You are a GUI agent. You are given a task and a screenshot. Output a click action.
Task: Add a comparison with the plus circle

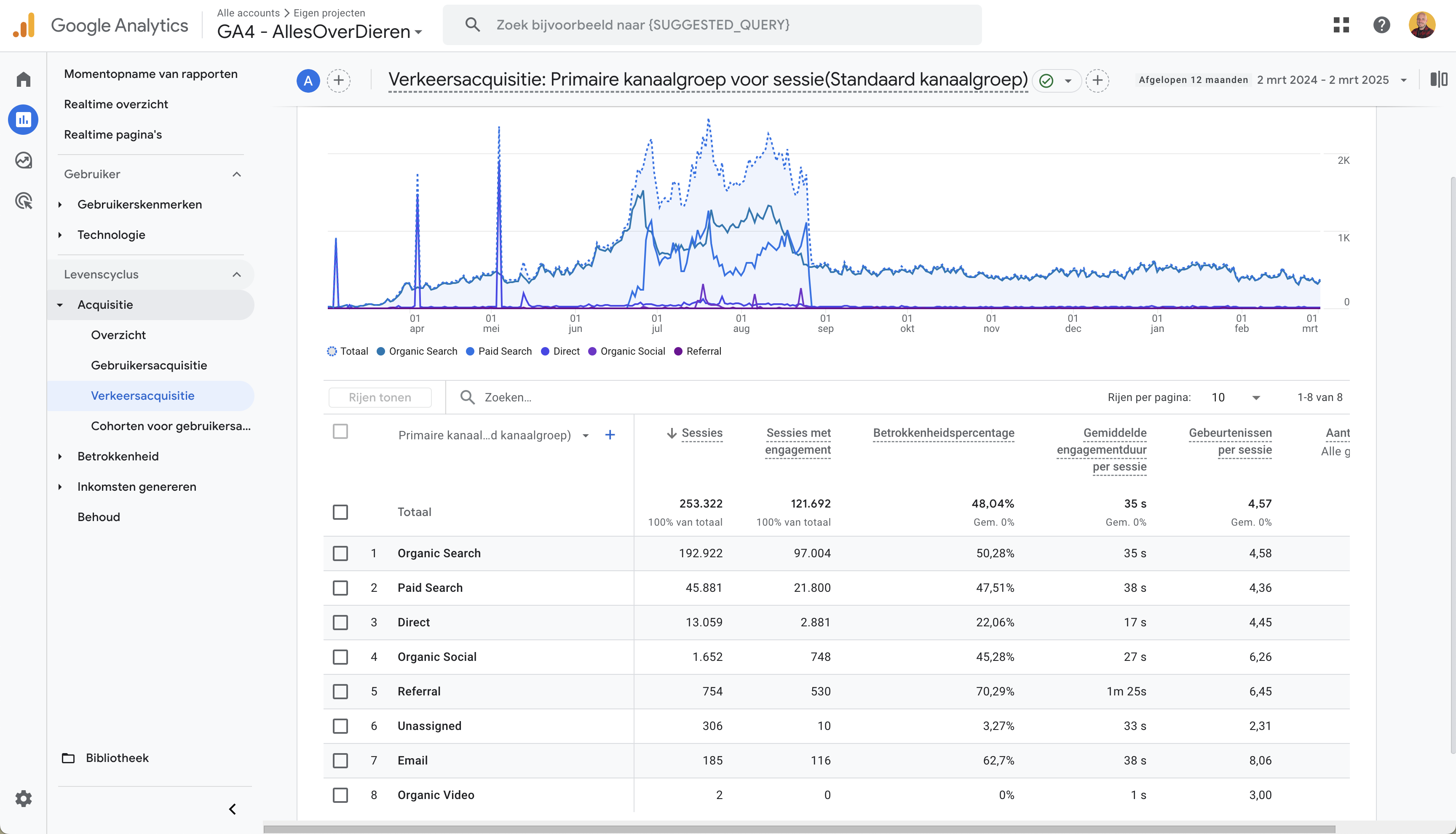click(x=338, y=80)
